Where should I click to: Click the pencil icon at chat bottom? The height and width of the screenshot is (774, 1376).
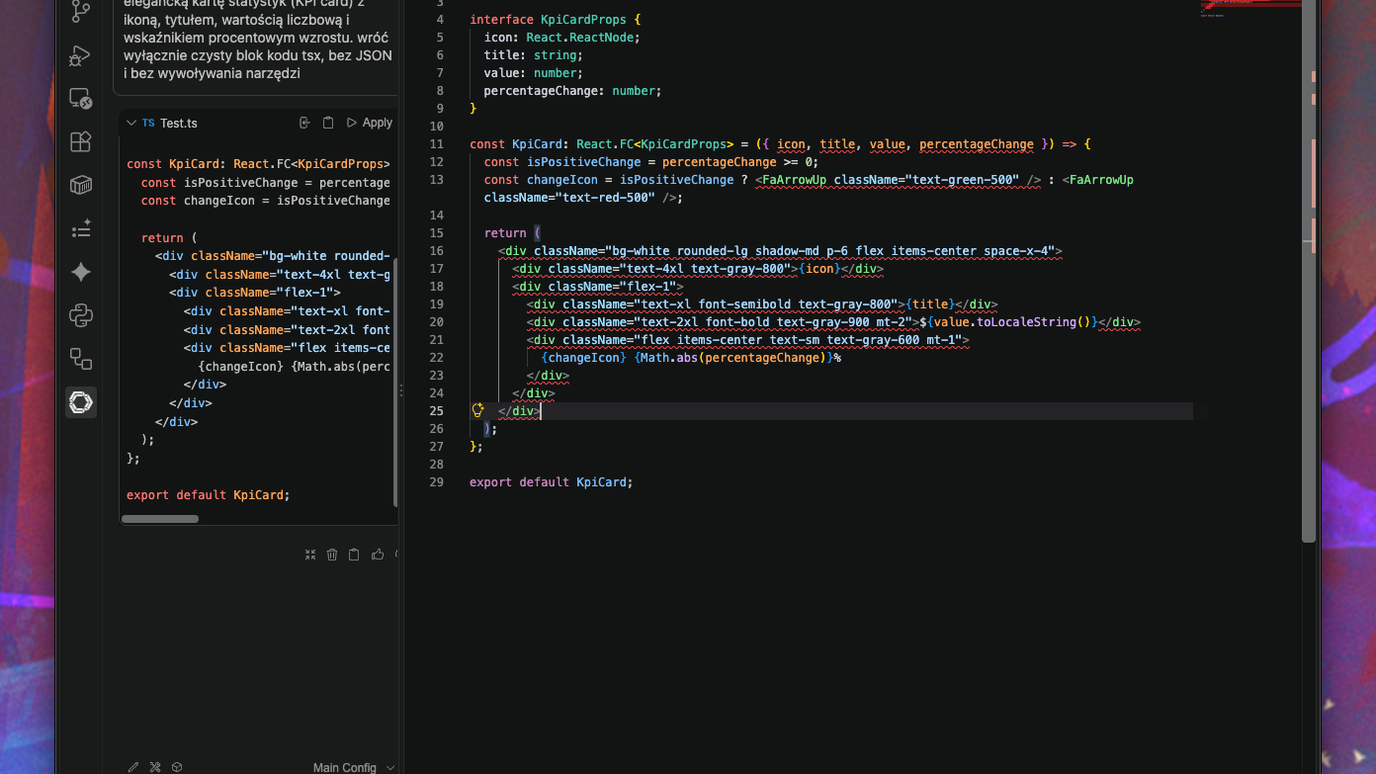click(x=133, y=767)
